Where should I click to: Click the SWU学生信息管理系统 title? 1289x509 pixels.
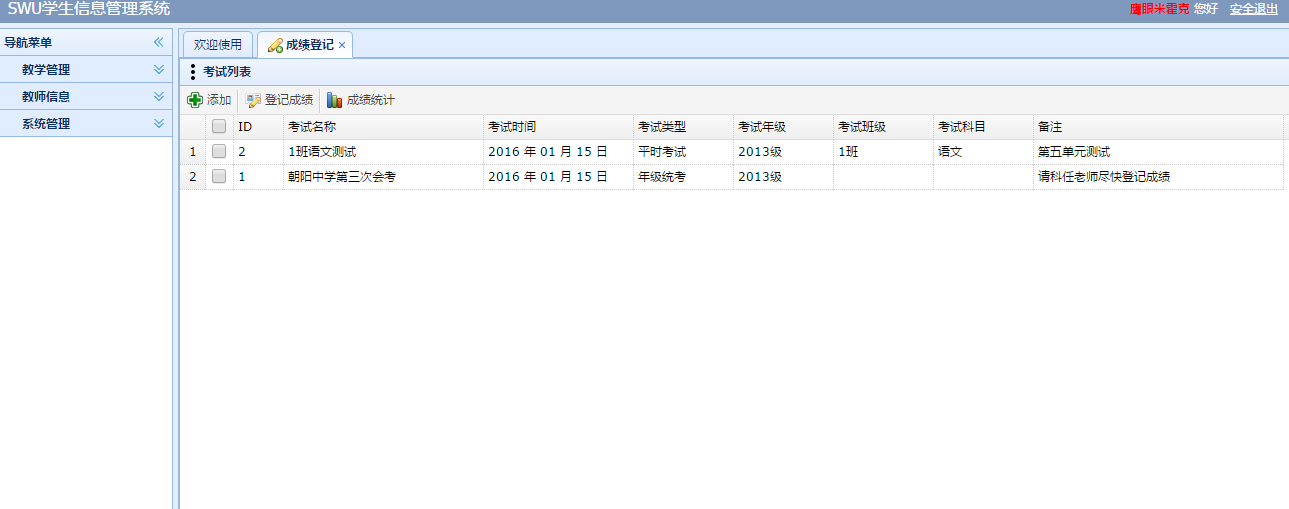click(89, 10)
